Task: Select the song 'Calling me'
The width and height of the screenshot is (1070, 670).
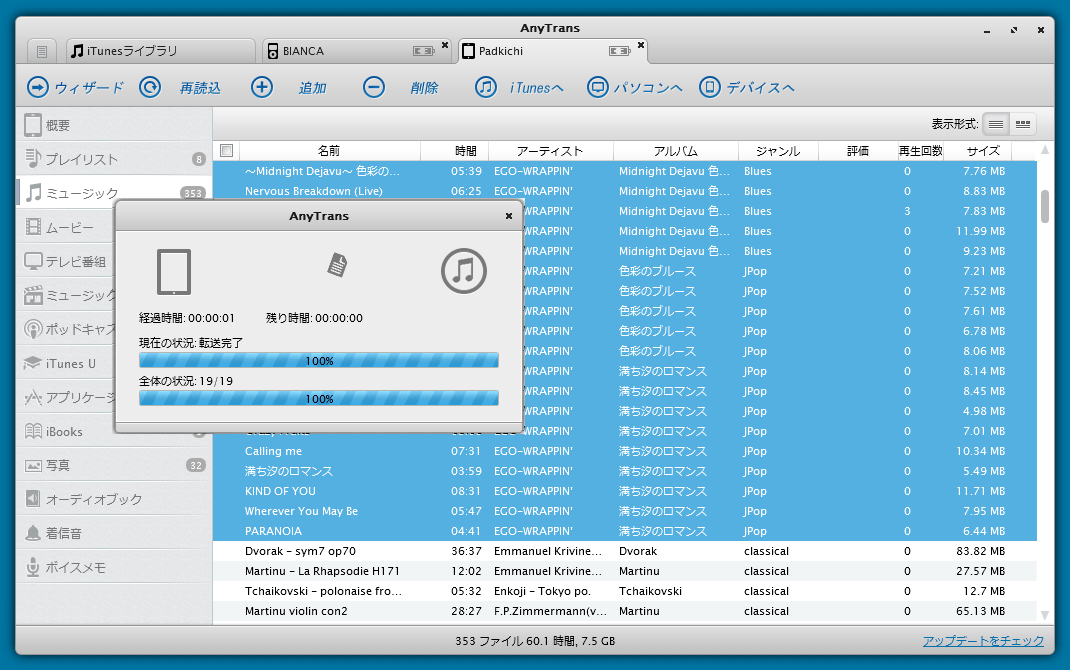Action: (624, 451)
